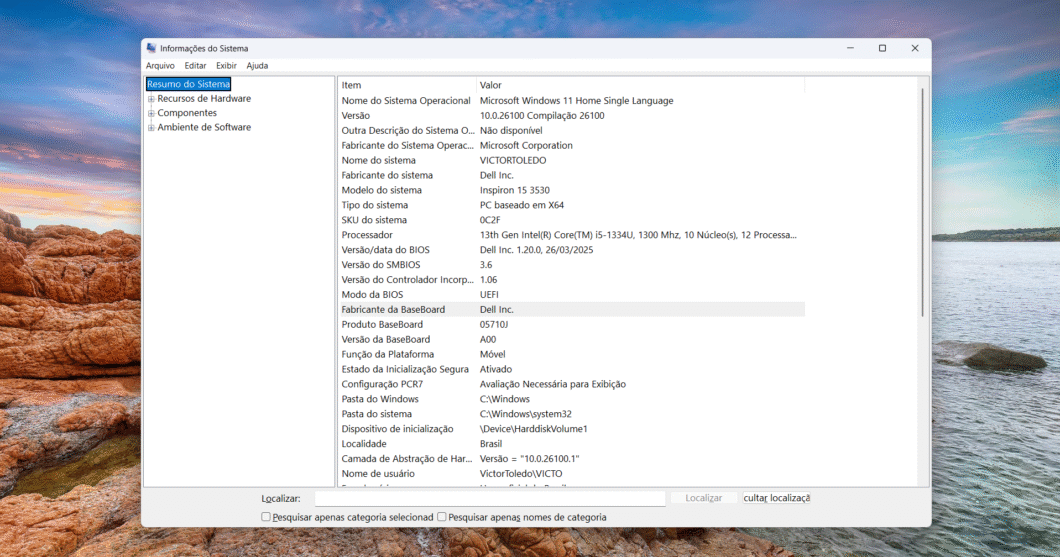The width and height of the screenshot is (1060, 557).
Task: Select Componentes label in tree
Action: (187, 113)
